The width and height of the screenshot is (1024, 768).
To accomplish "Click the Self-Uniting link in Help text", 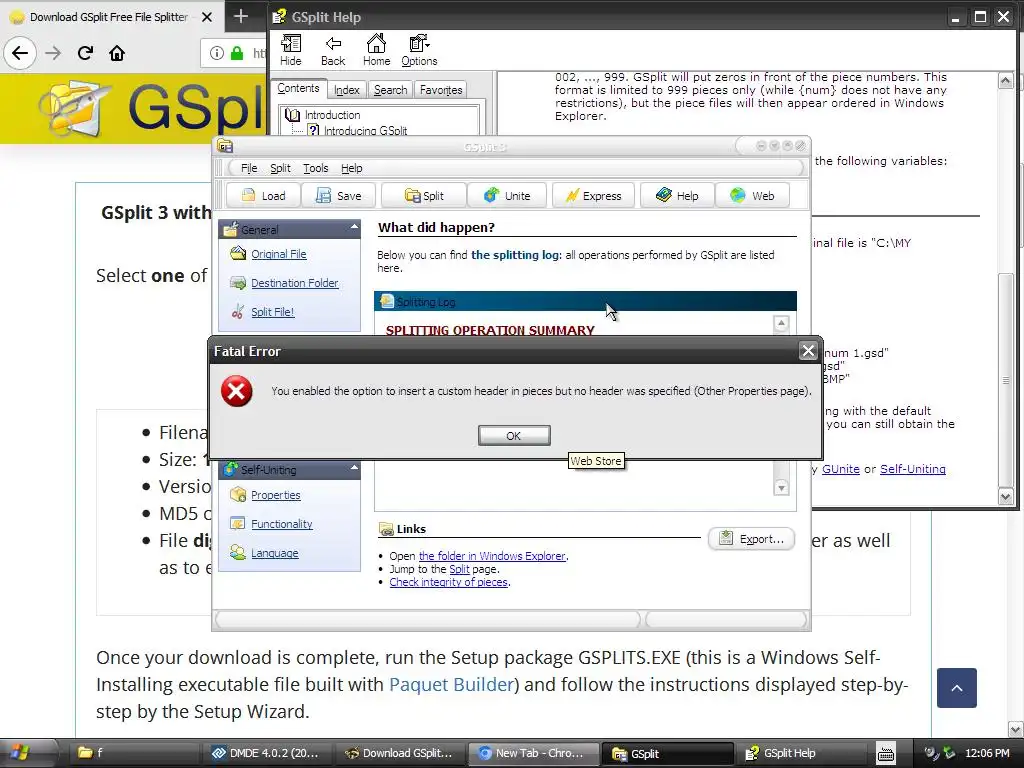I will click(912, 469).
